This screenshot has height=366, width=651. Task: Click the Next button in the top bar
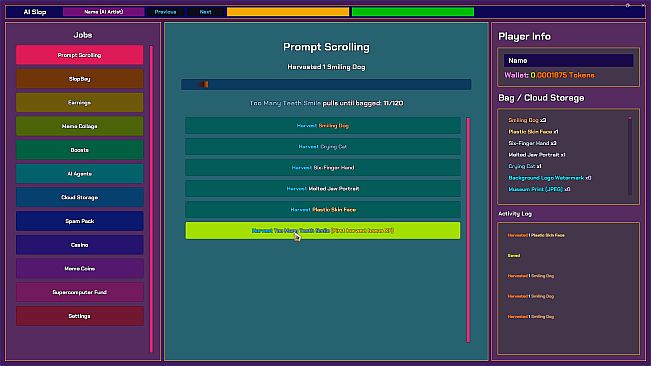206,12
